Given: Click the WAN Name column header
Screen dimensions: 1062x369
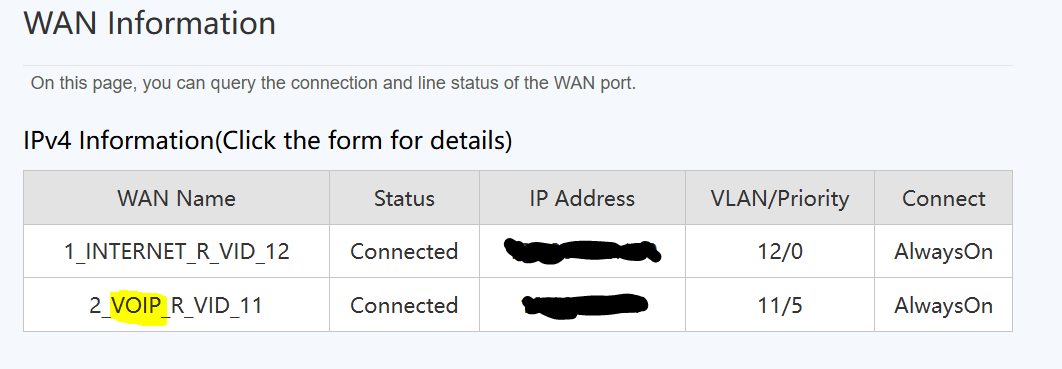Looking at the screenshot, I should coord(177,198).
